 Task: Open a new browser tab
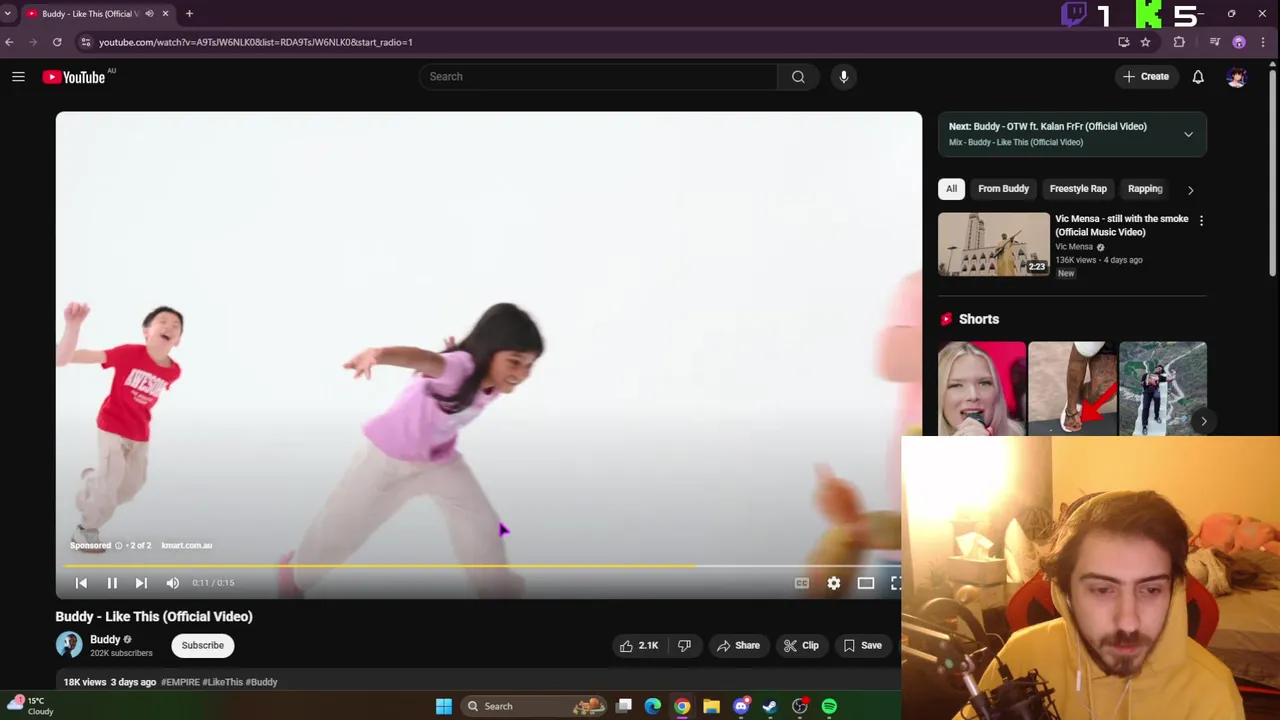coord(189,14)
